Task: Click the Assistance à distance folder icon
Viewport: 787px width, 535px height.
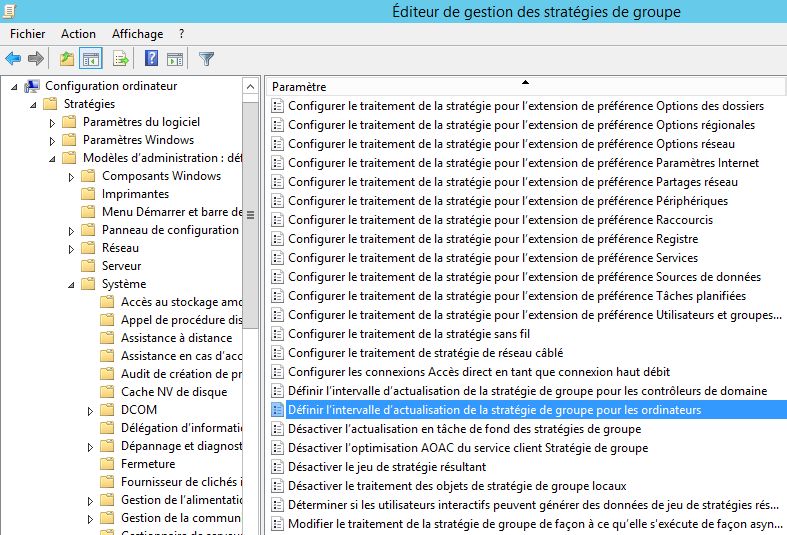Action: (107, 337)
